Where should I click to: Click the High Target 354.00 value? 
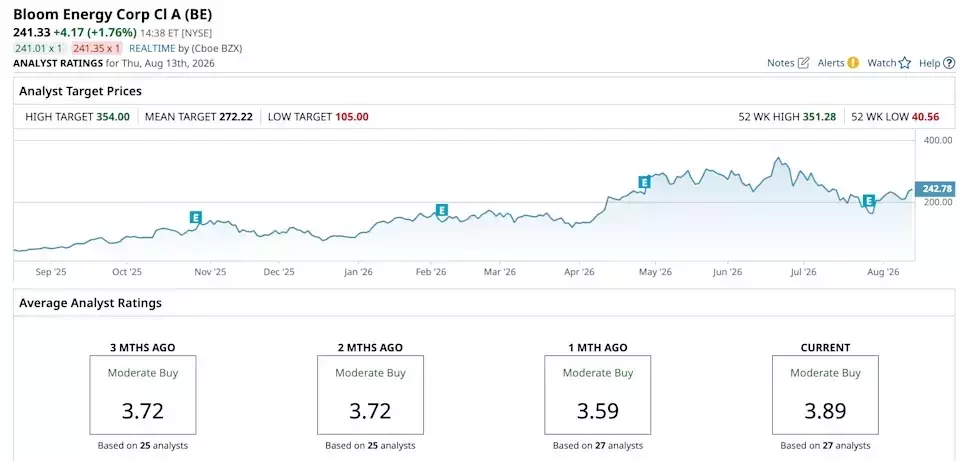[x=113, y=116]
